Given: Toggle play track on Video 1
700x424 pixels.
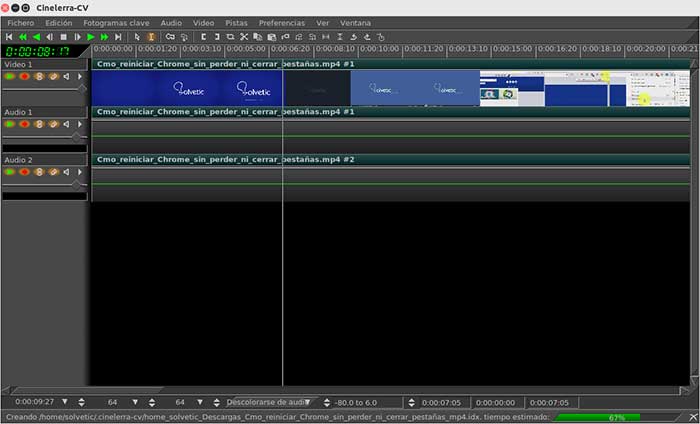Looking at the screenshot, I should click(10, 76).
